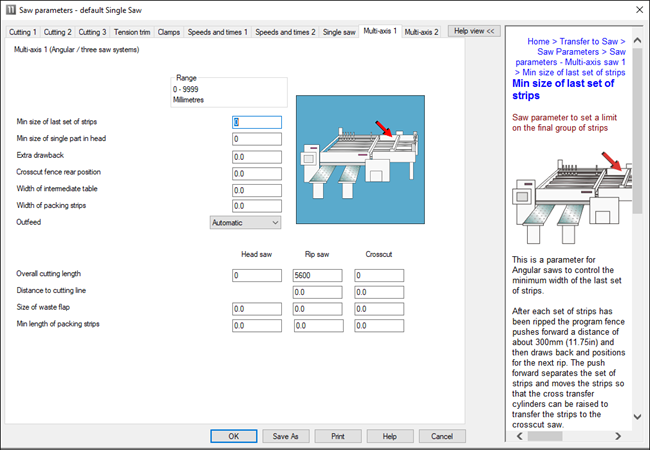Click the Rip saw overall cutting length field
Image resolution: width=650 pixels, height=450 pixels.
[318, 275]
